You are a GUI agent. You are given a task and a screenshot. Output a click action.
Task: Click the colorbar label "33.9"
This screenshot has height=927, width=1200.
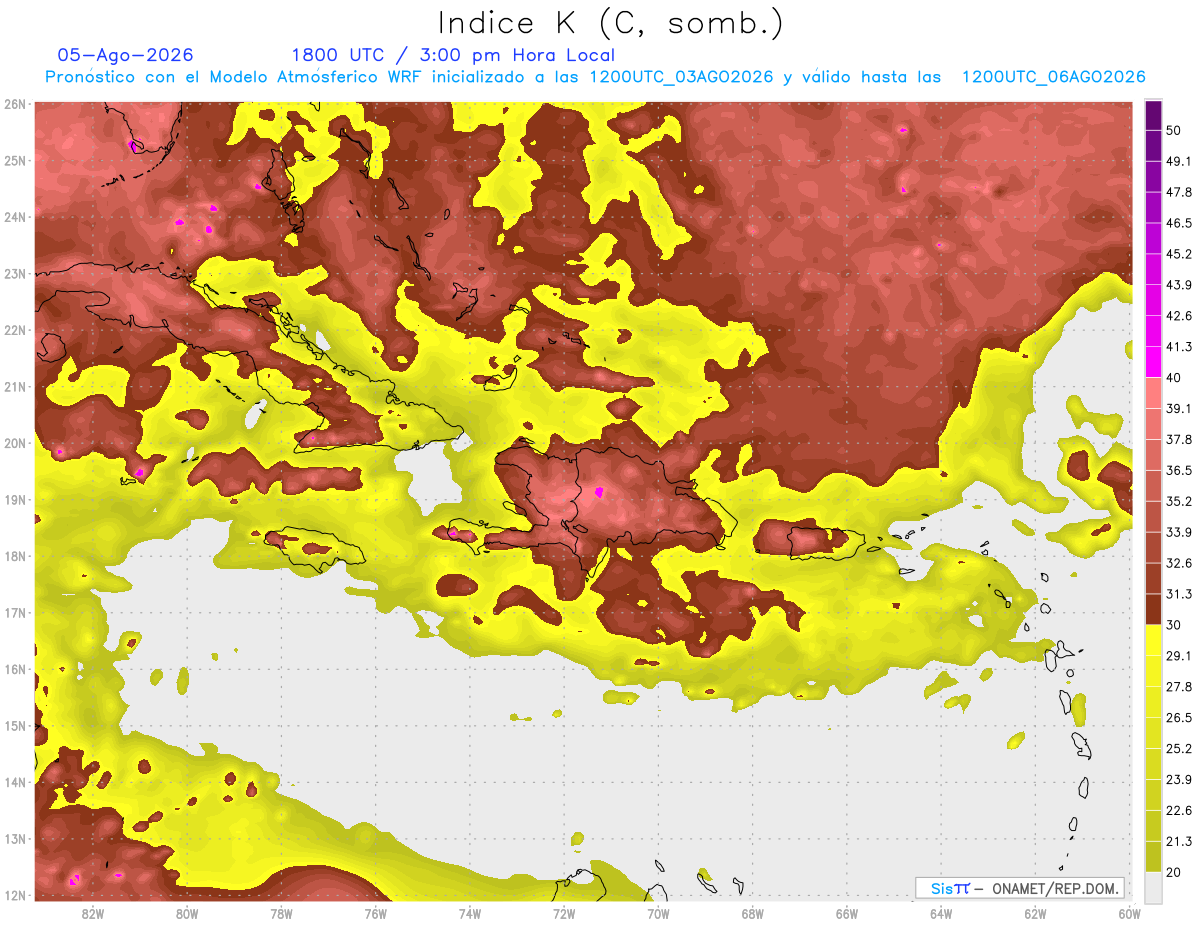click(1178, 532)
